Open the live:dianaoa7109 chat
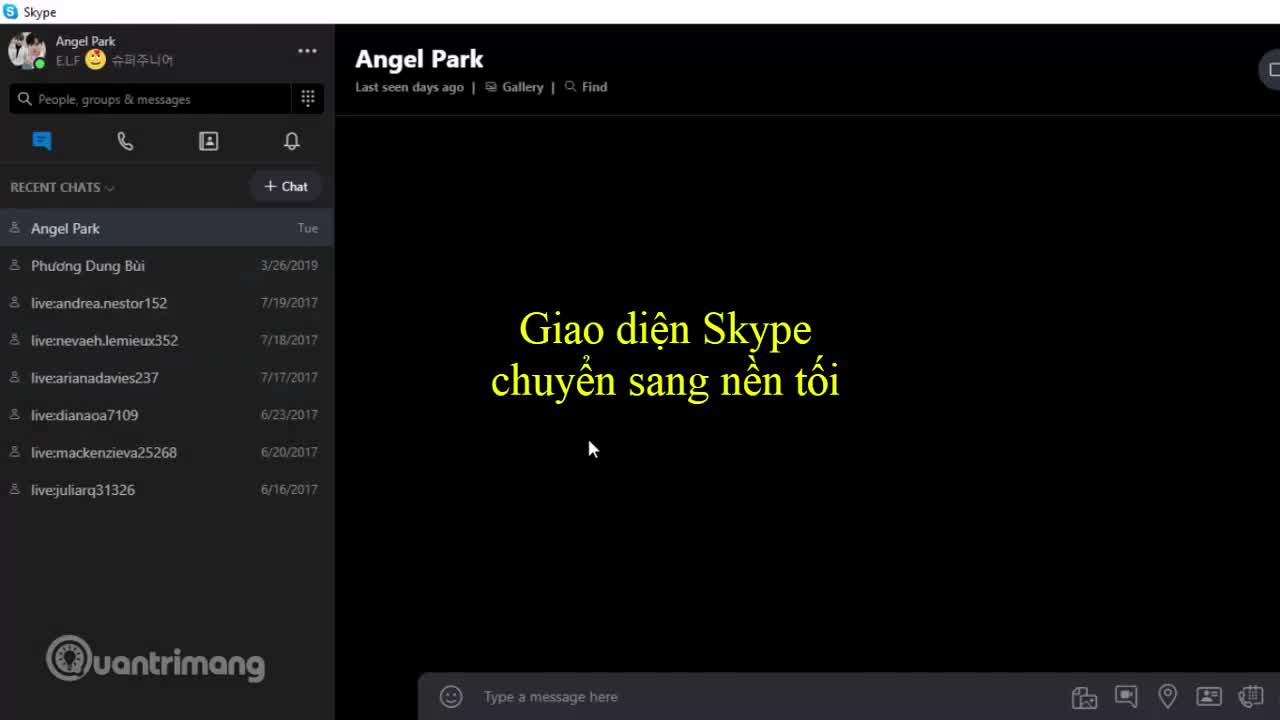Screen dimensions: 1280x720 pos(166,415)
